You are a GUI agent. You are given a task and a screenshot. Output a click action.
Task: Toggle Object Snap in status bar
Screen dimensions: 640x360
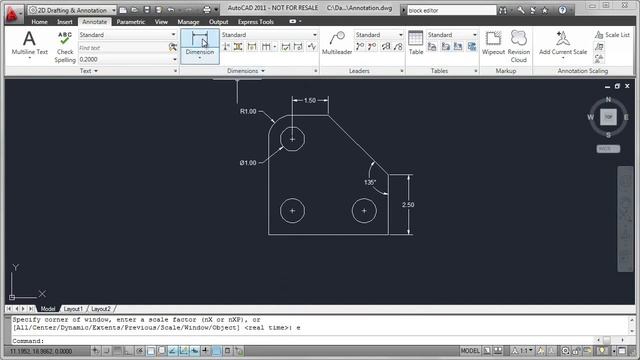click(x=151, y=351)
